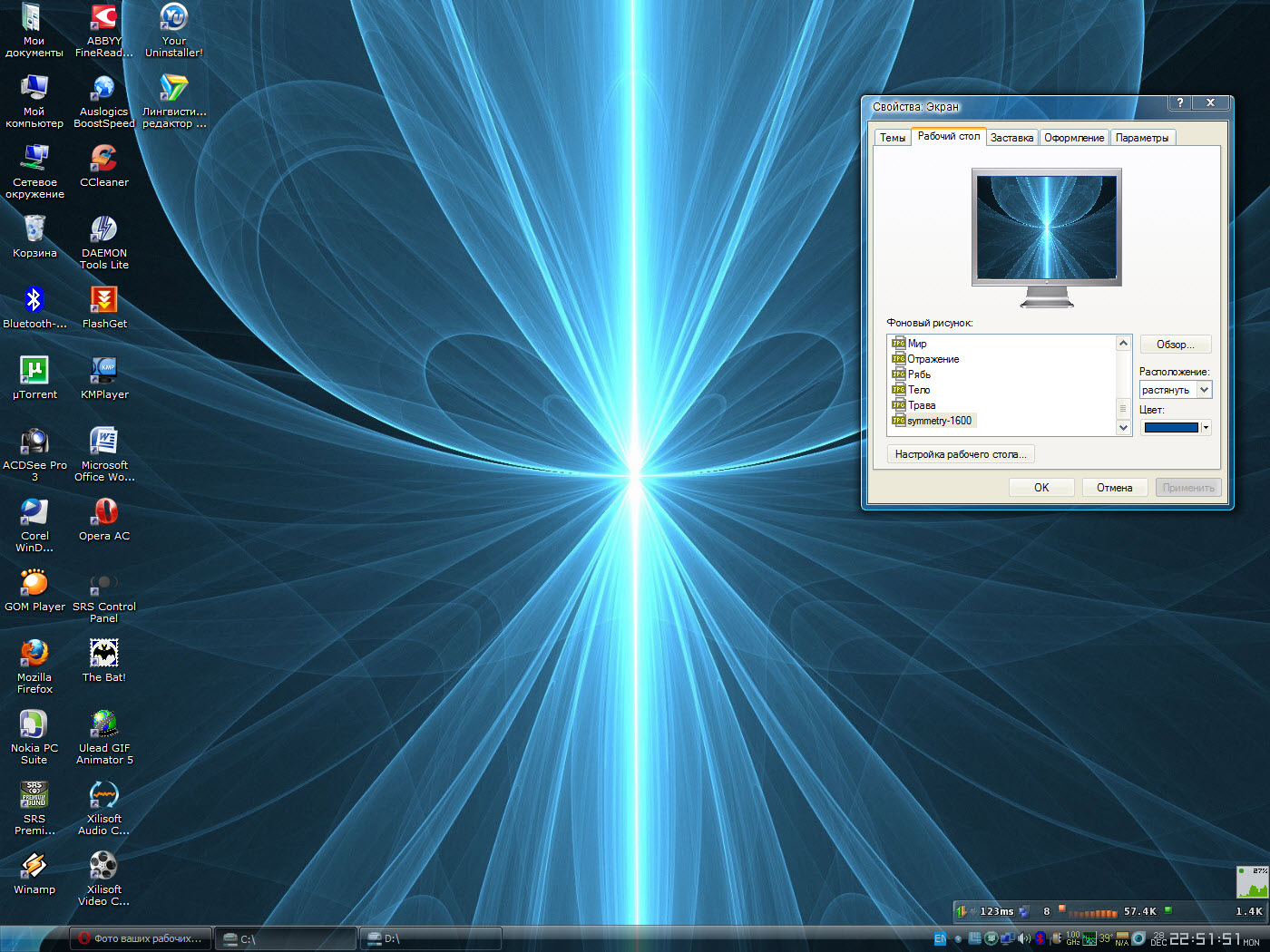Click the monitor wallpaper preview image
The image size is (1270, 952).
point(1046,228)
